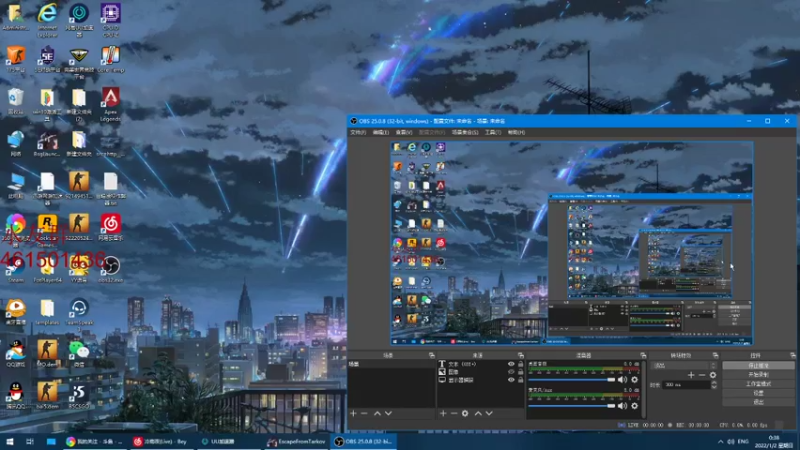Open the Apex Legends desktop shortcut

point(111,104)
